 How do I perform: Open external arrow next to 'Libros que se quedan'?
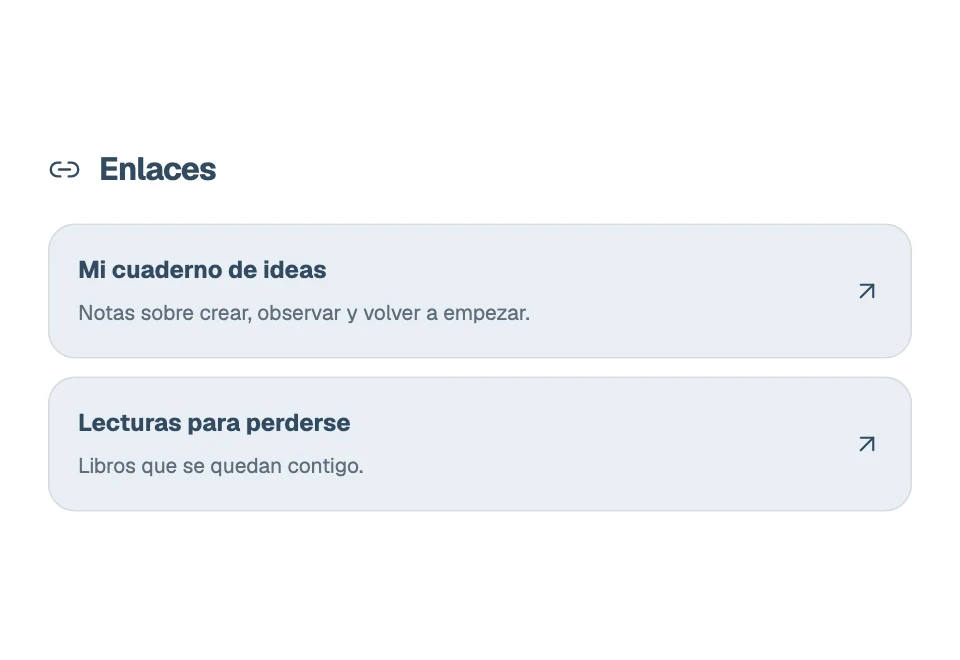pos(867,444)
